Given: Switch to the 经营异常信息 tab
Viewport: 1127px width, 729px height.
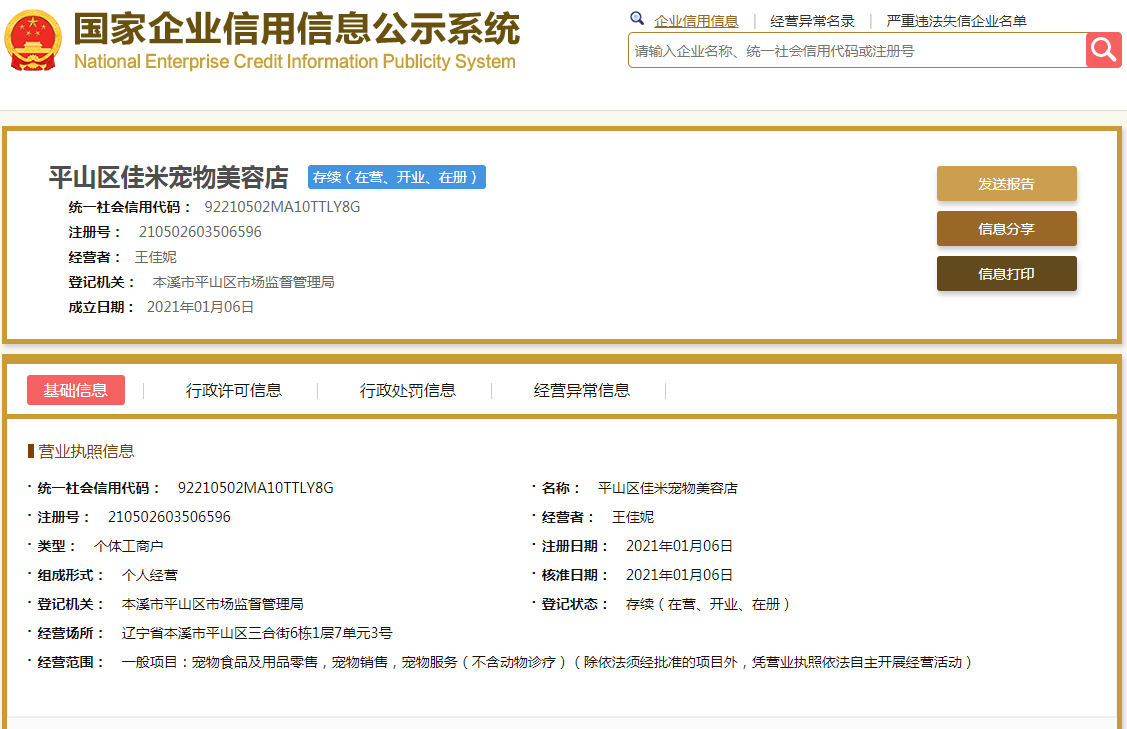Looking at the screenshot, I should point(581,390).
